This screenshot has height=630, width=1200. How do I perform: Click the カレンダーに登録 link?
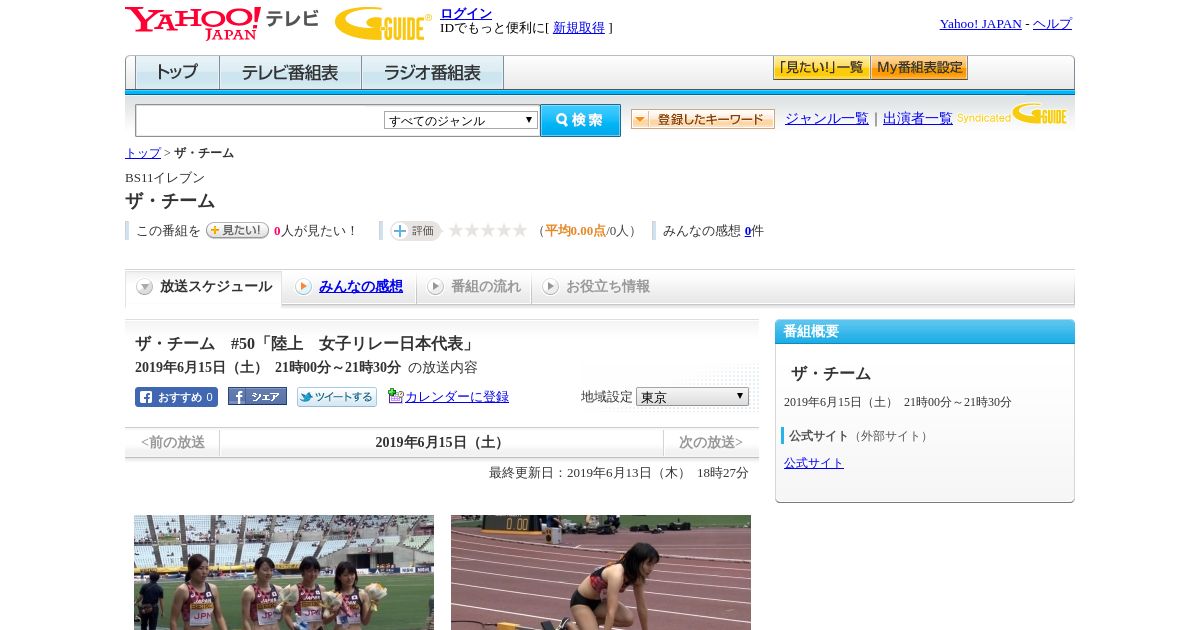tap(457, 397)
